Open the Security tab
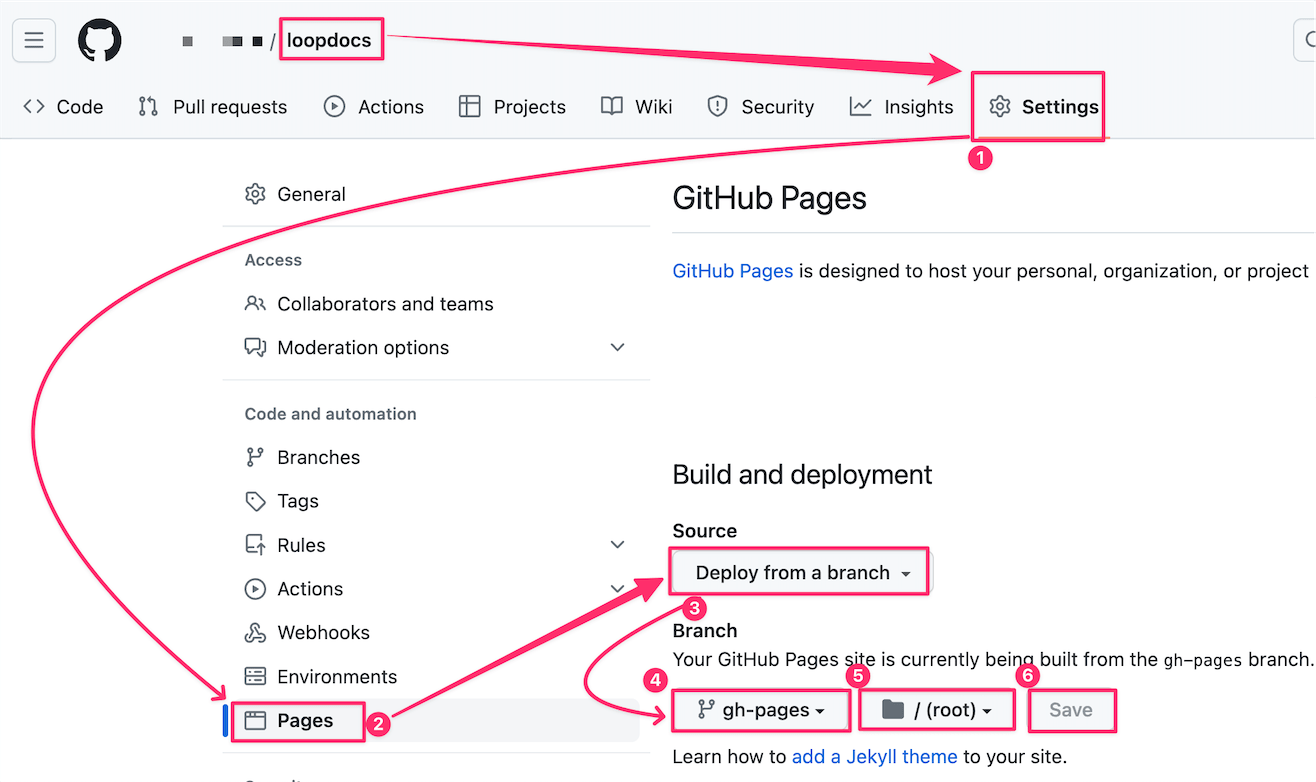The image size is (1316, 782). pyautogui.click(x=760, y=107)
